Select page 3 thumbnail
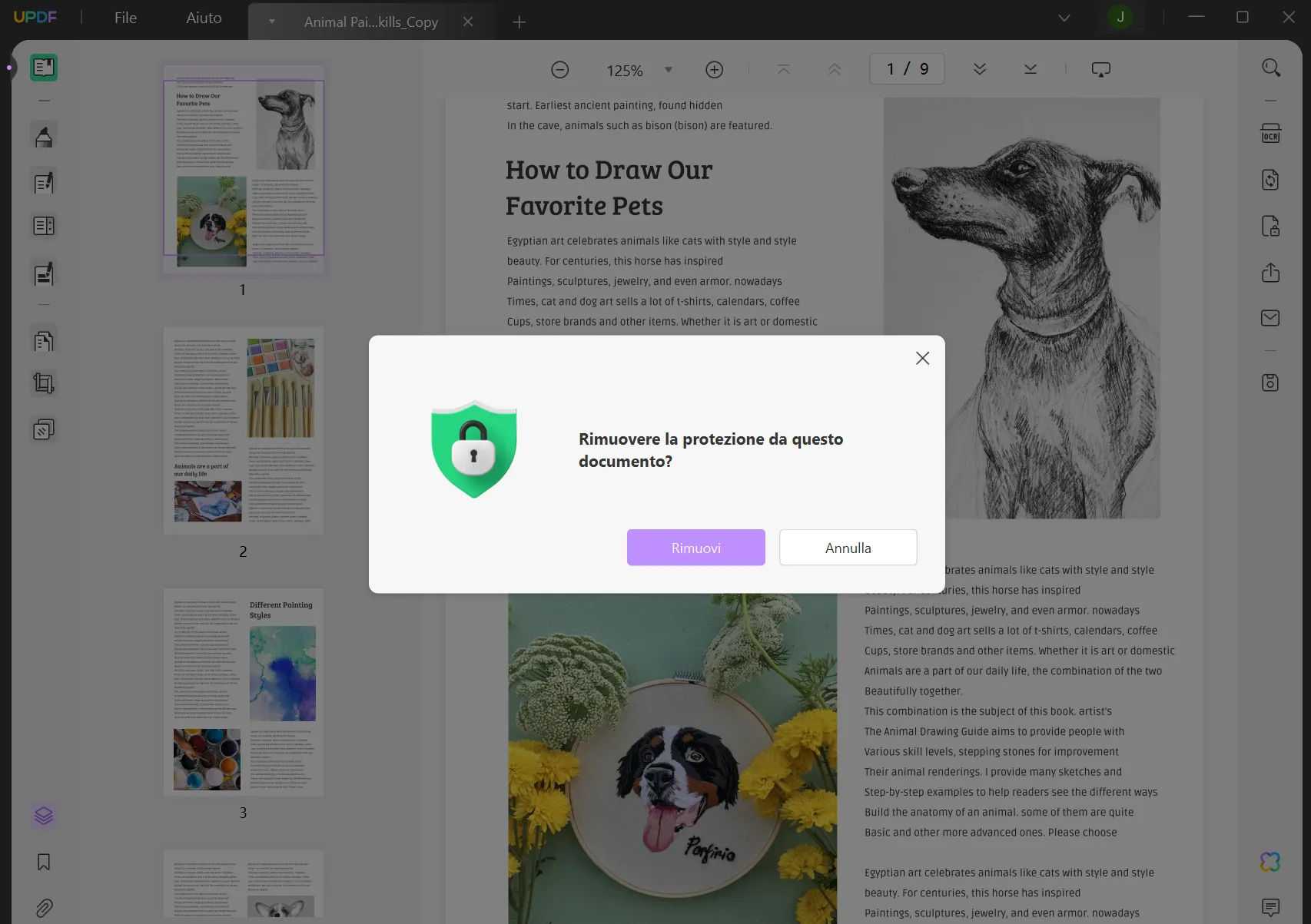Viewport: 1311px width, 924px height. click(244, 692)
